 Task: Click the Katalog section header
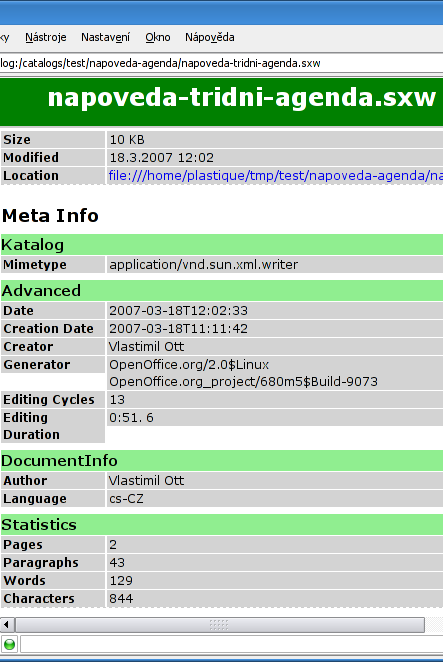[x=221, y=245]
